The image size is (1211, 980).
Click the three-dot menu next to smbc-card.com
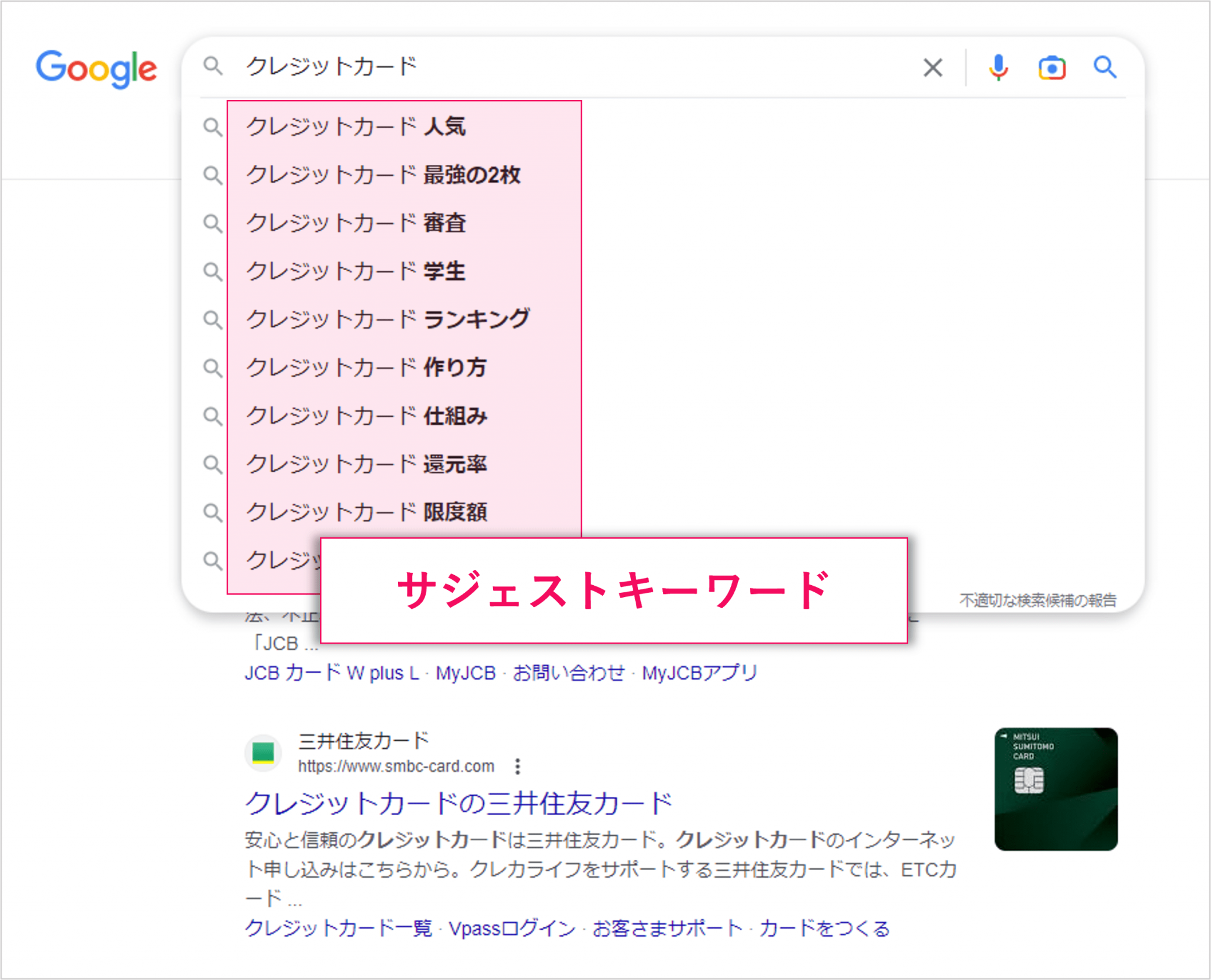pos(517,767)
